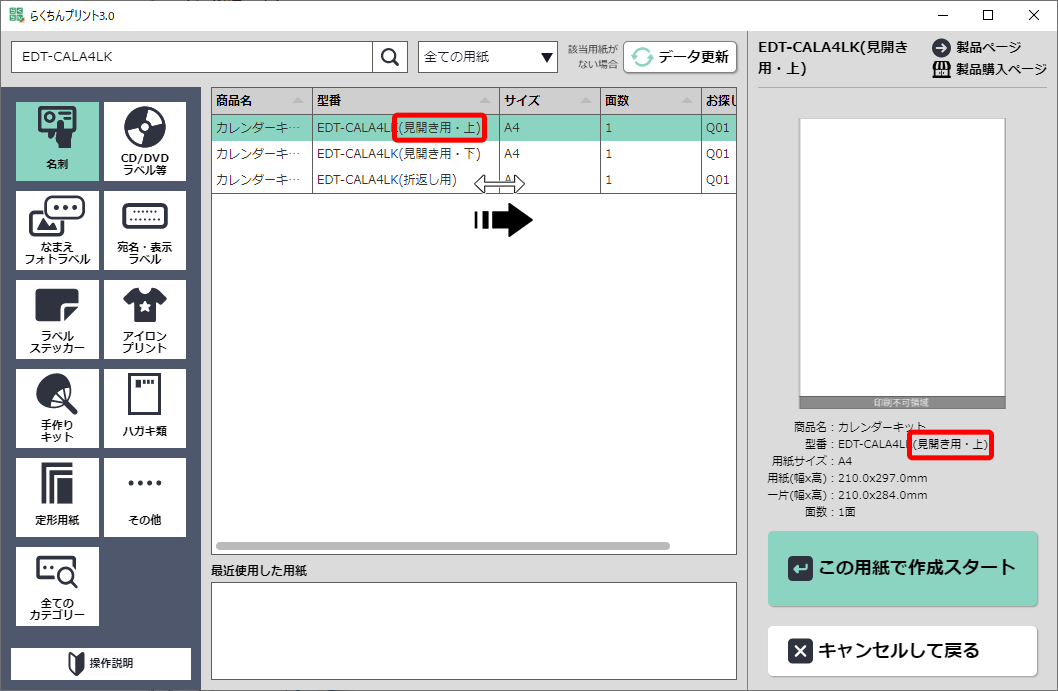Open the 製品ページ product page link
Viewport: 1058px width, 691px height.
point(977,47)
